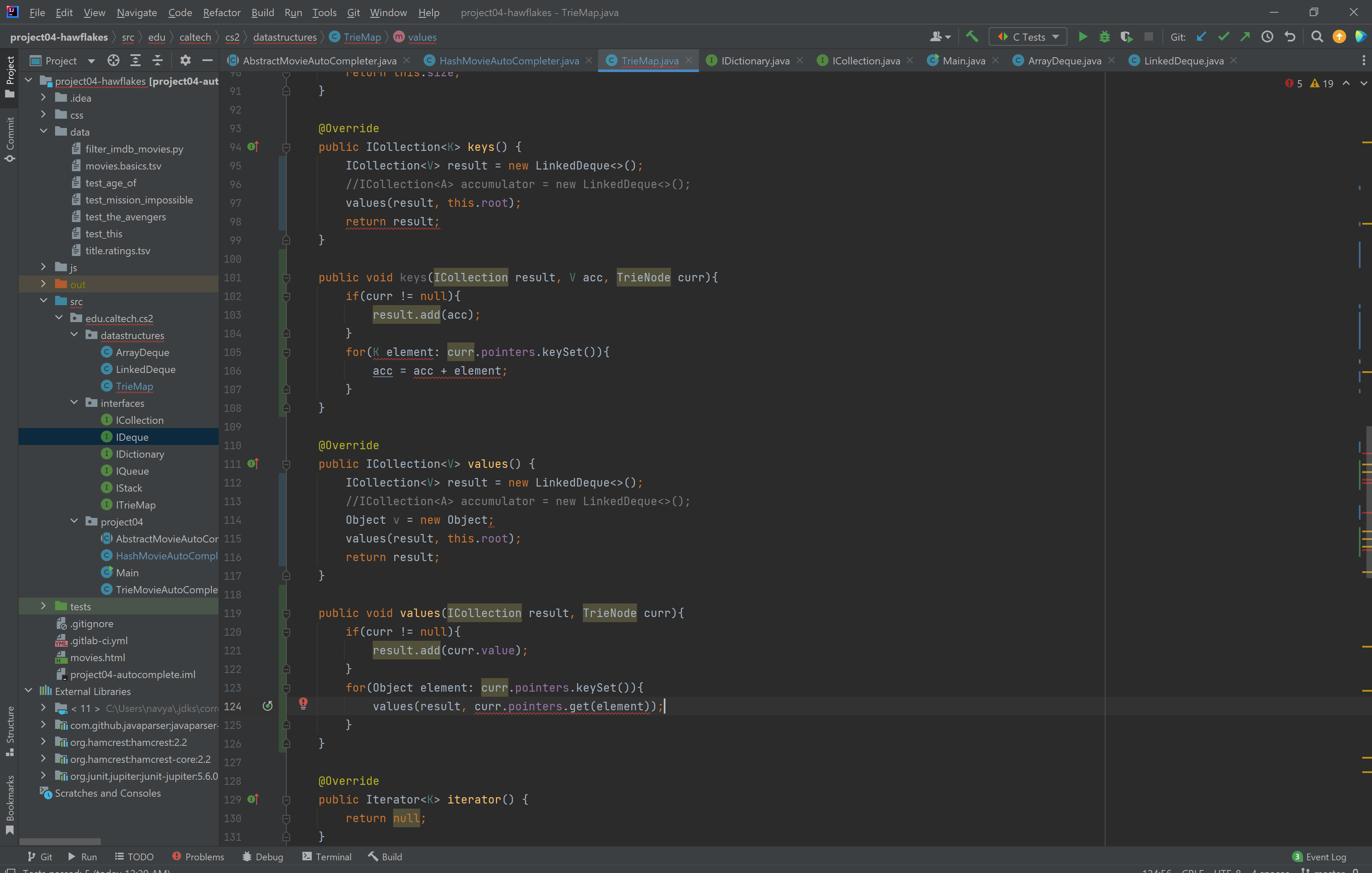
Task: Toggle fold marker for the keys method on line 101
Action: 287,278
